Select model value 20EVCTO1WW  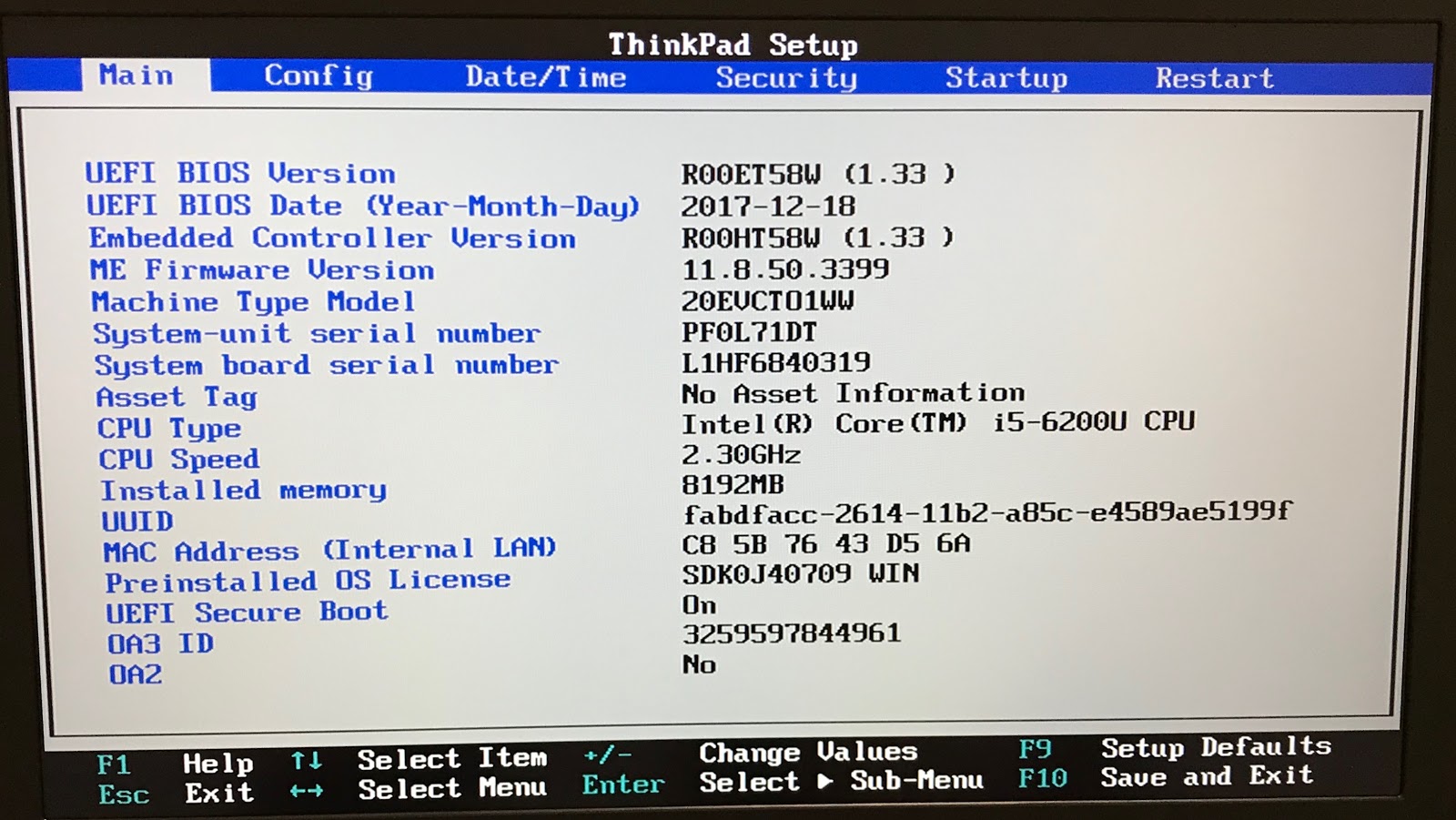tap(768, 300)
